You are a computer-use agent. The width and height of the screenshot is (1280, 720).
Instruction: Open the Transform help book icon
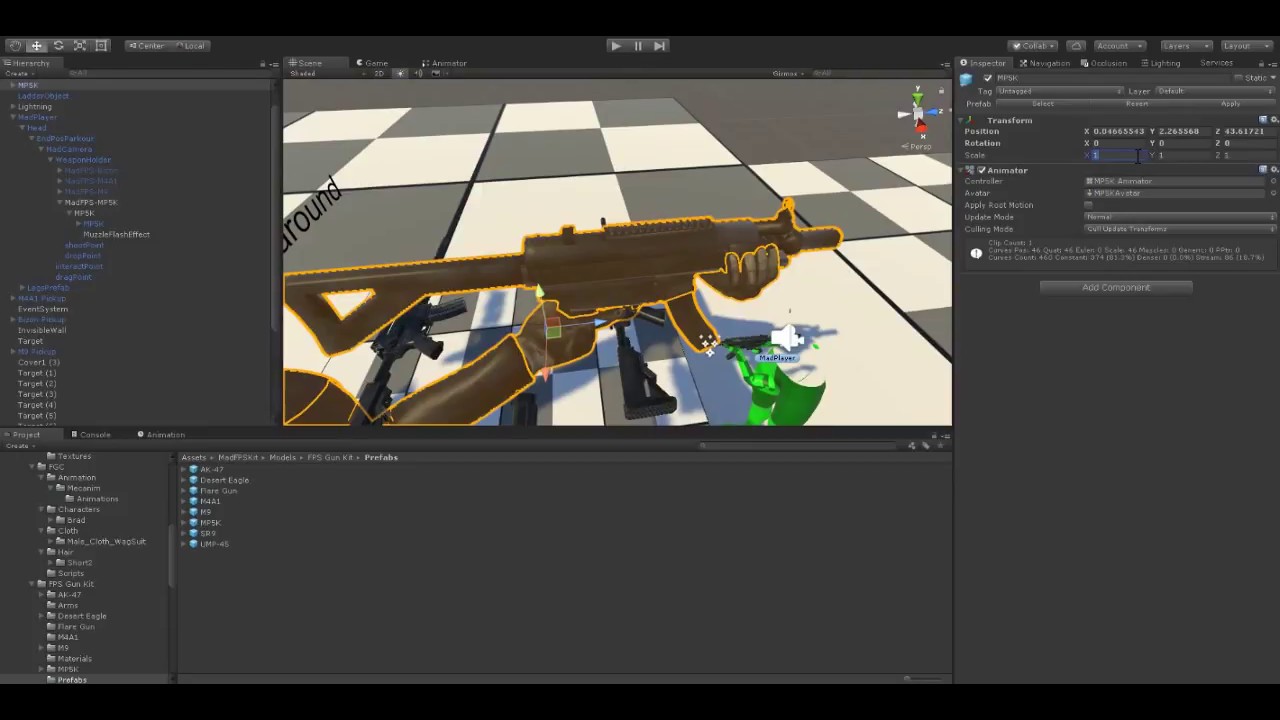[1263, 120]
